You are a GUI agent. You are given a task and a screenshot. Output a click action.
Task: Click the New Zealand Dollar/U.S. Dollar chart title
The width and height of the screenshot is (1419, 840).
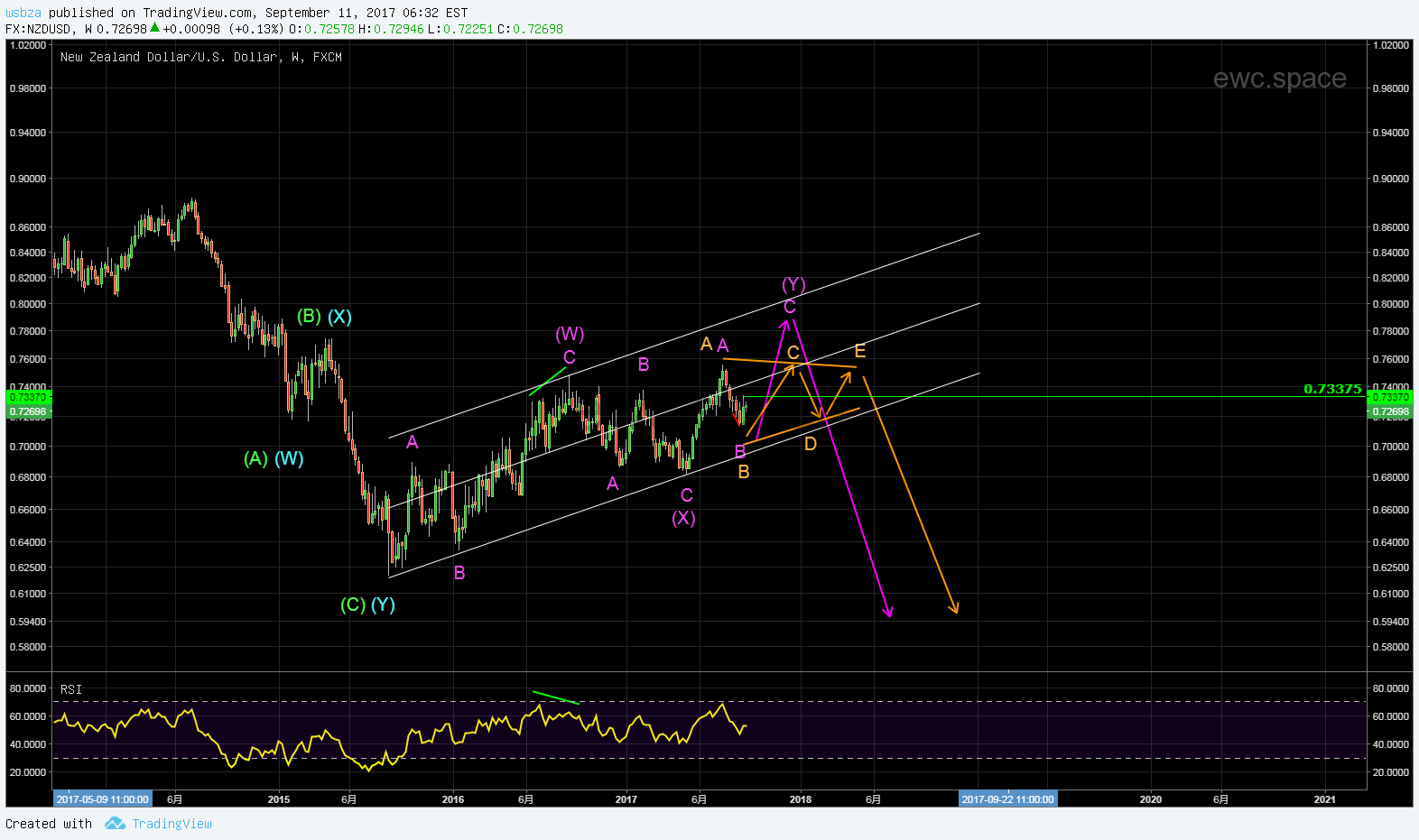[x=200, y=57]
